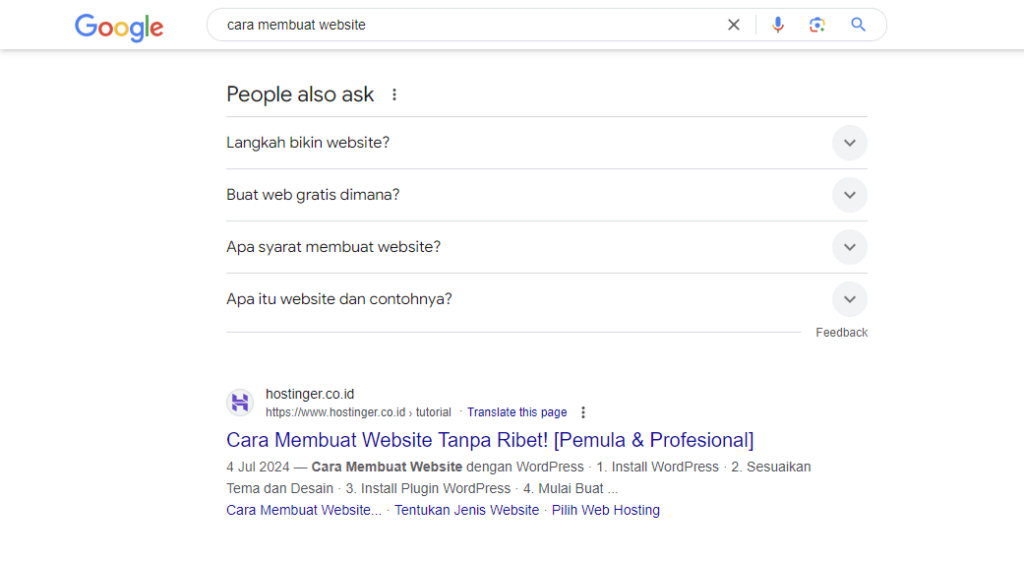This screenshot has height=563, width=1024.
Task: Open "Cara Membuat Website Tanpa Ribet!" result
Action: (490, 440)
